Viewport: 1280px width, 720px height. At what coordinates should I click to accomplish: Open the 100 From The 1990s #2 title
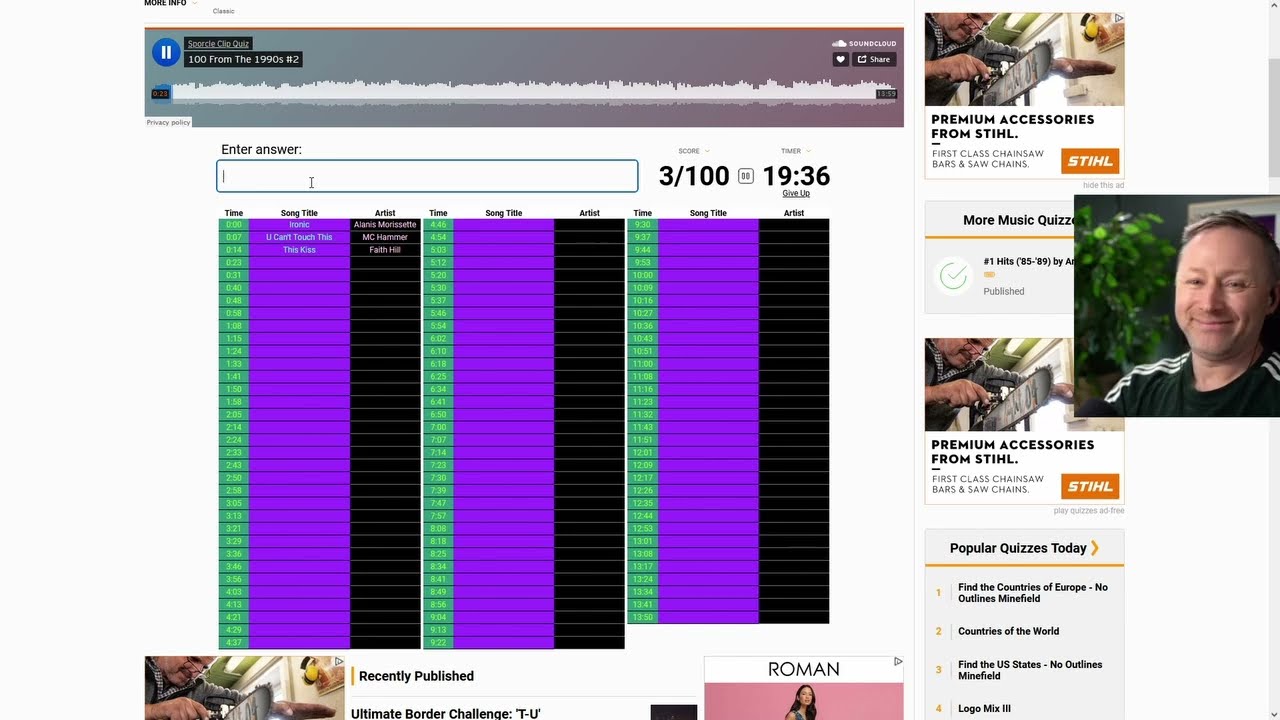(244, 59)
